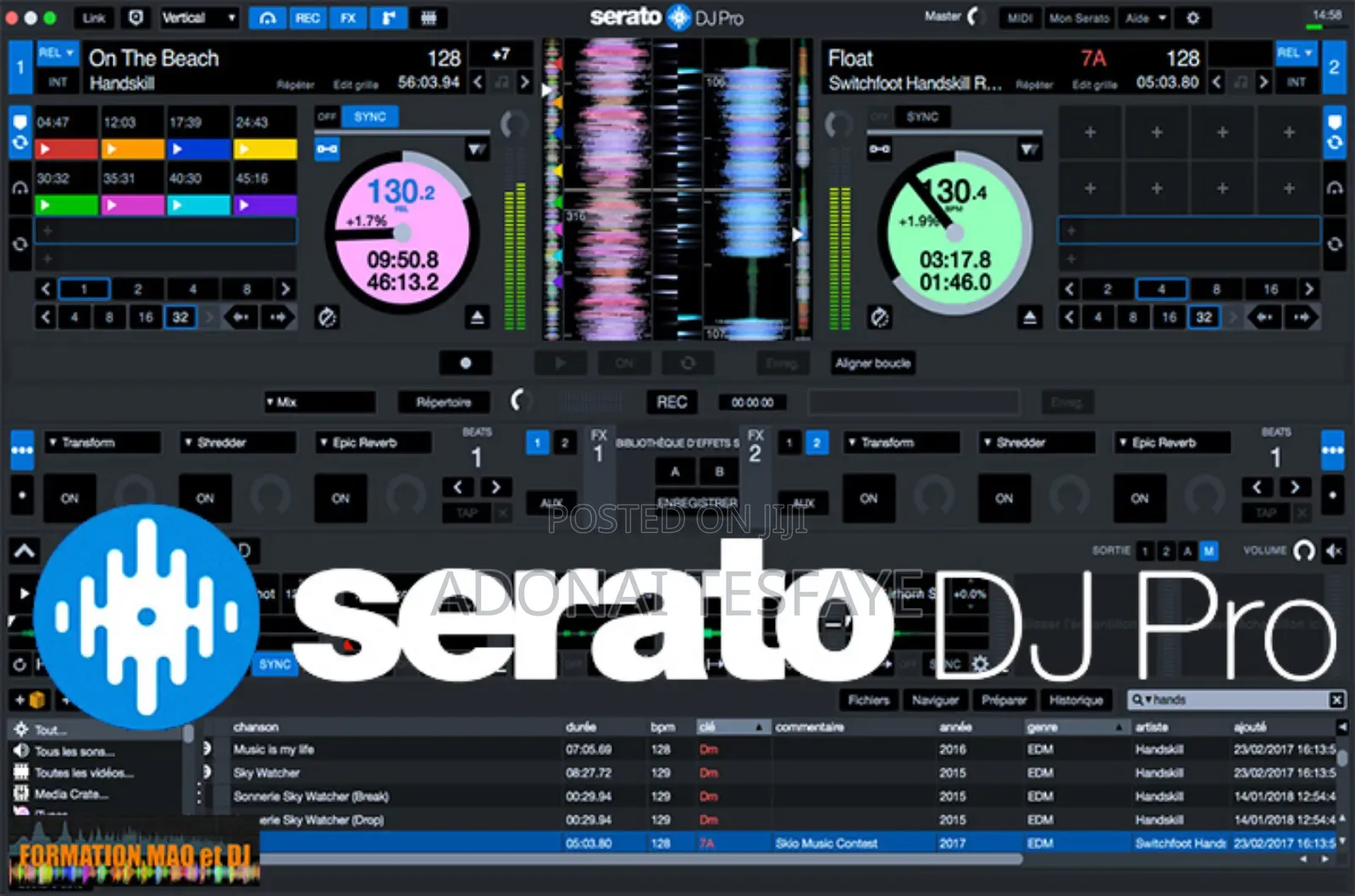The height and width of the screenshot is (896, 1355).
Task: Switch to the Historique tab
Action: (1076, 700)
